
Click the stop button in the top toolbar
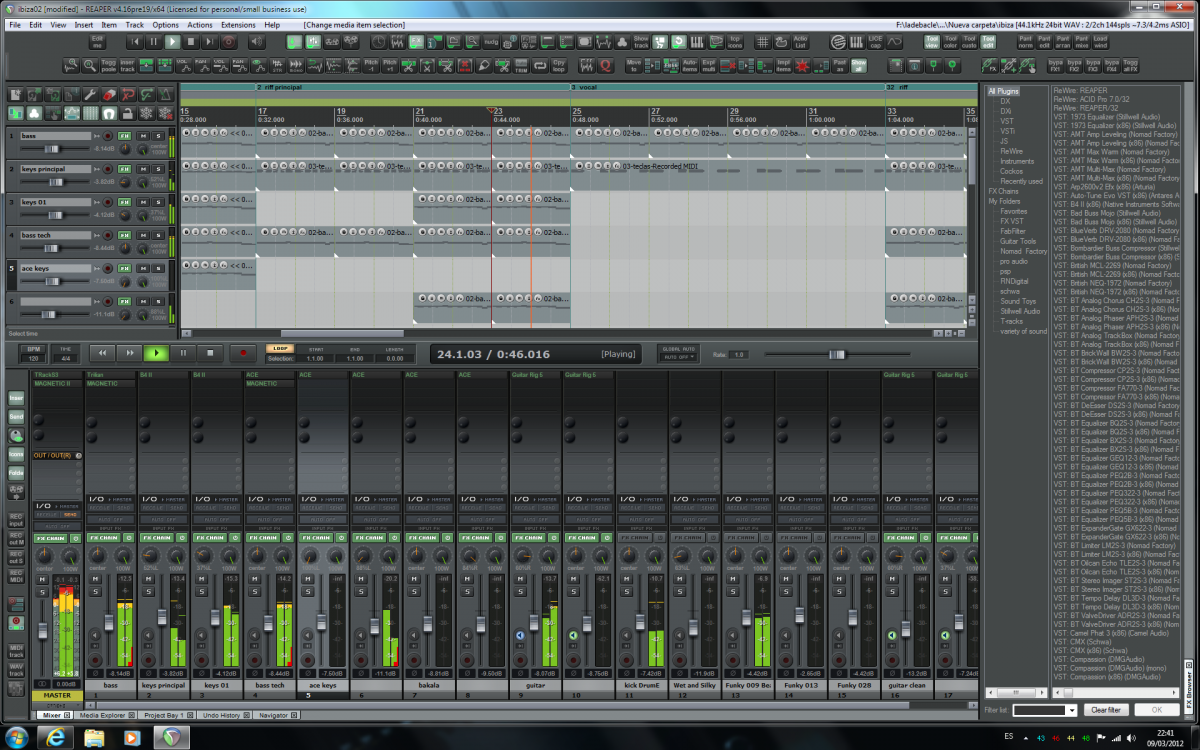[191, 42]
